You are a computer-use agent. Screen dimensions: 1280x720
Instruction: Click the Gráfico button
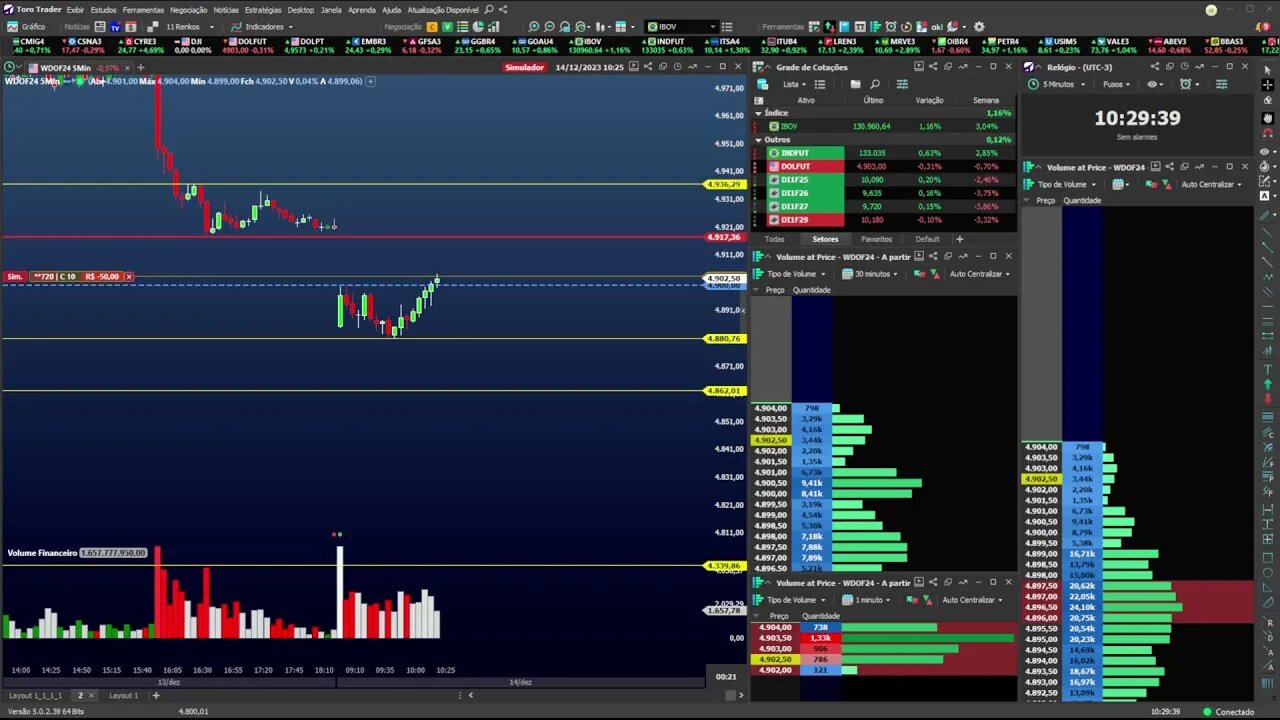[x=27, y=26]
